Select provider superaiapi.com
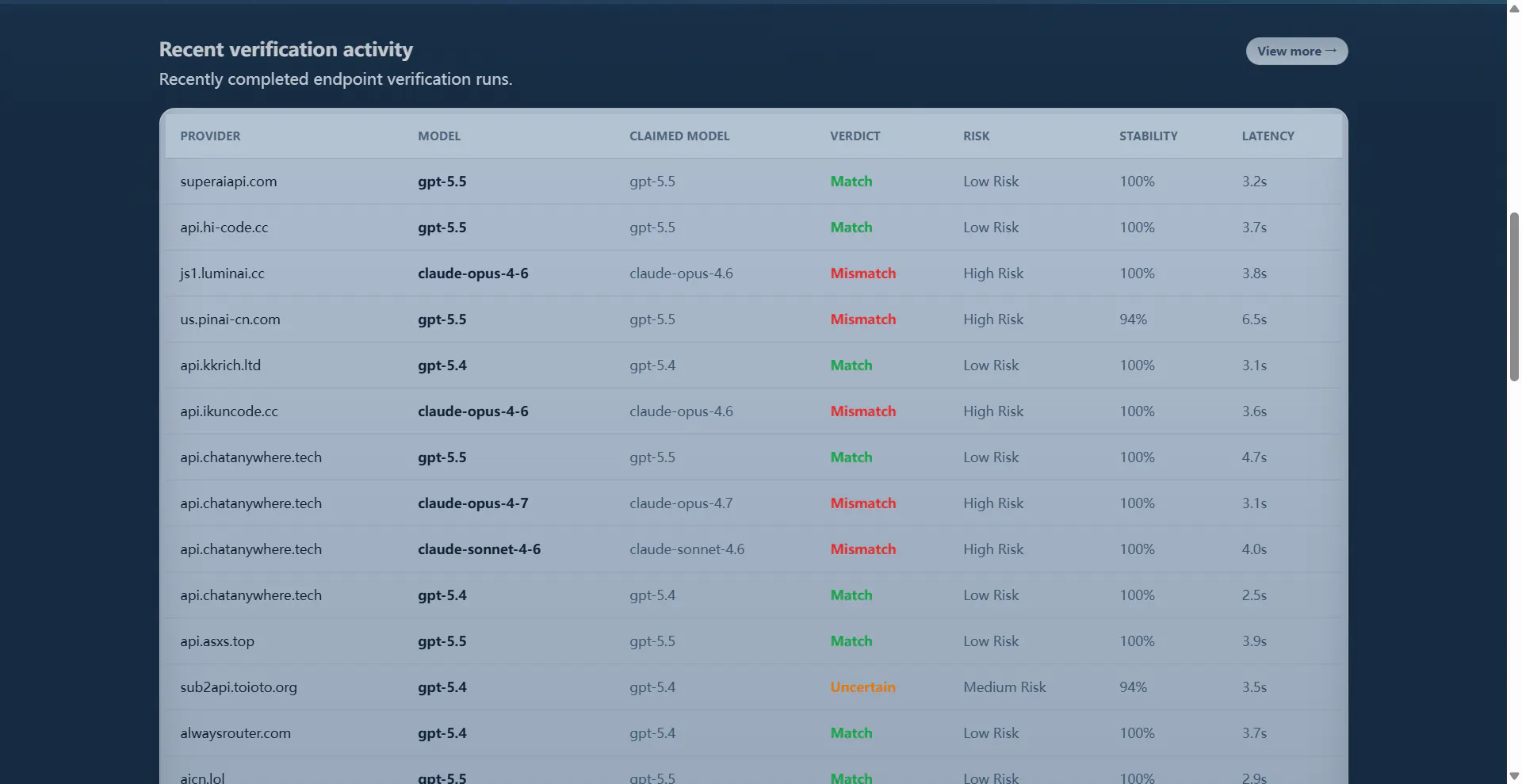 coord(228,182)
